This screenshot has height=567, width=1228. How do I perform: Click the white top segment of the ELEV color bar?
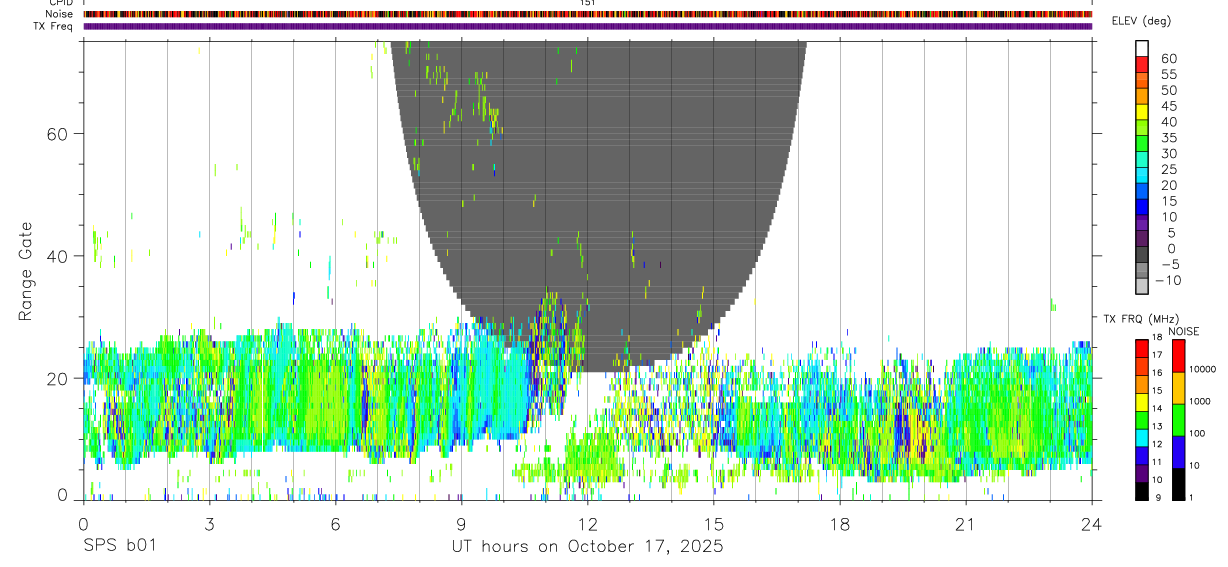pyautogui.click(x=1142, y=49)
